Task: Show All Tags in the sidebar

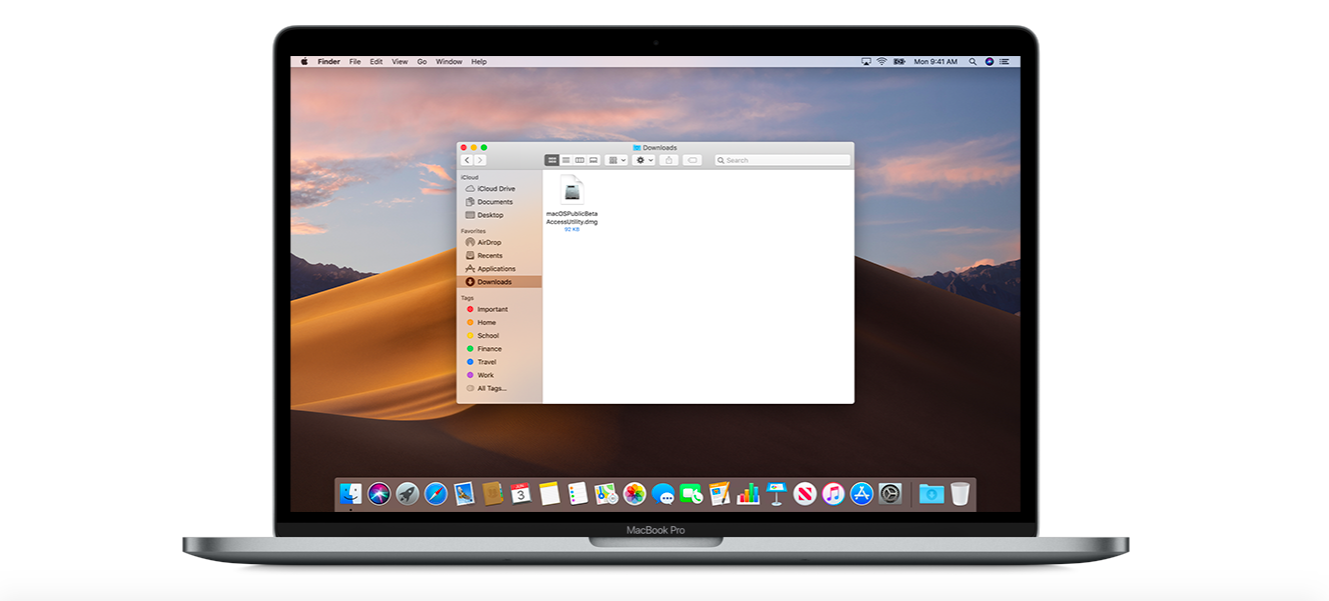Action: click(499, 388)
